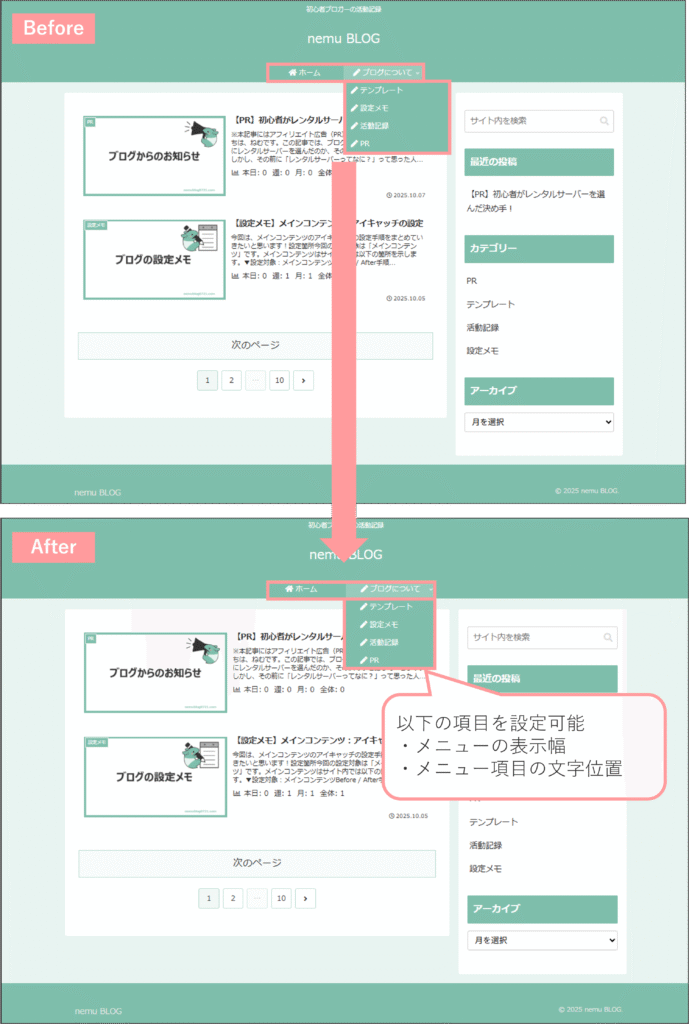Open the 月を選択 archive dropdown in the After view
The image size is (689, 1024).
coord(542,940)
